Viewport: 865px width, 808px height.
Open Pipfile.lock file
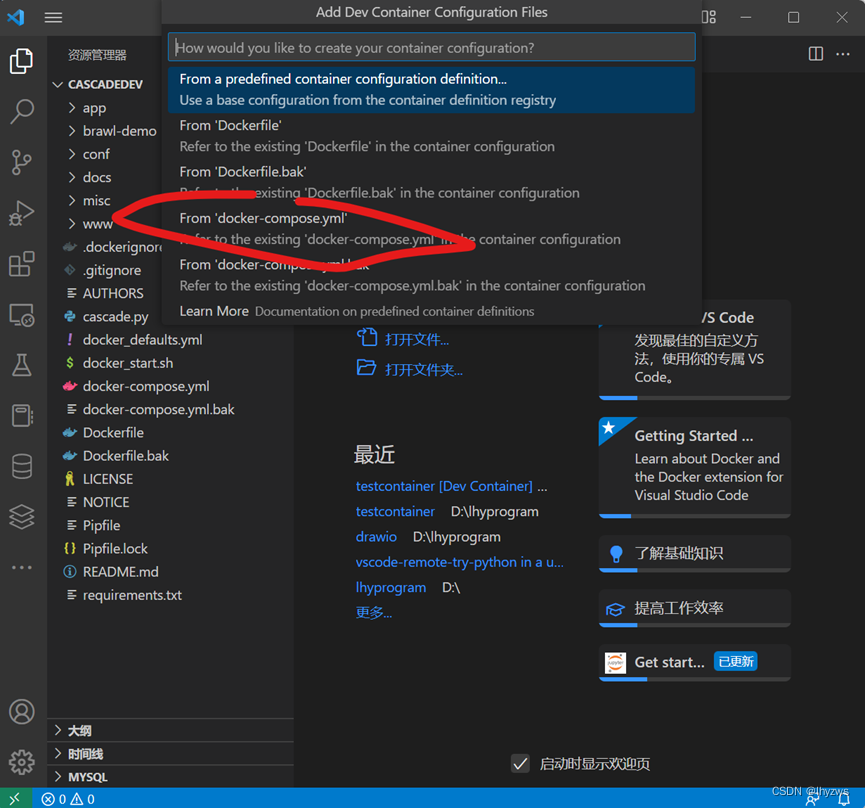coord(115,548)
